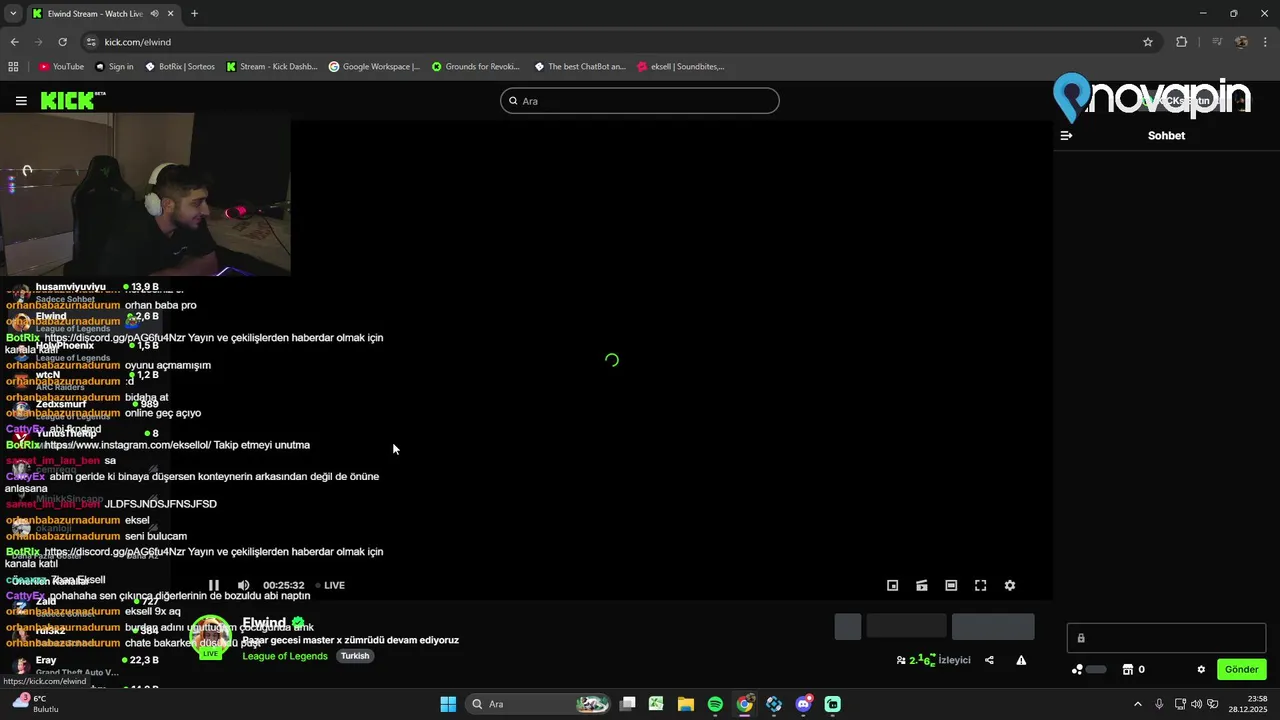This screenshot has height=720, width=1280.
Task: Open Discord from the taskbar
Action: [x=803, y=704]
